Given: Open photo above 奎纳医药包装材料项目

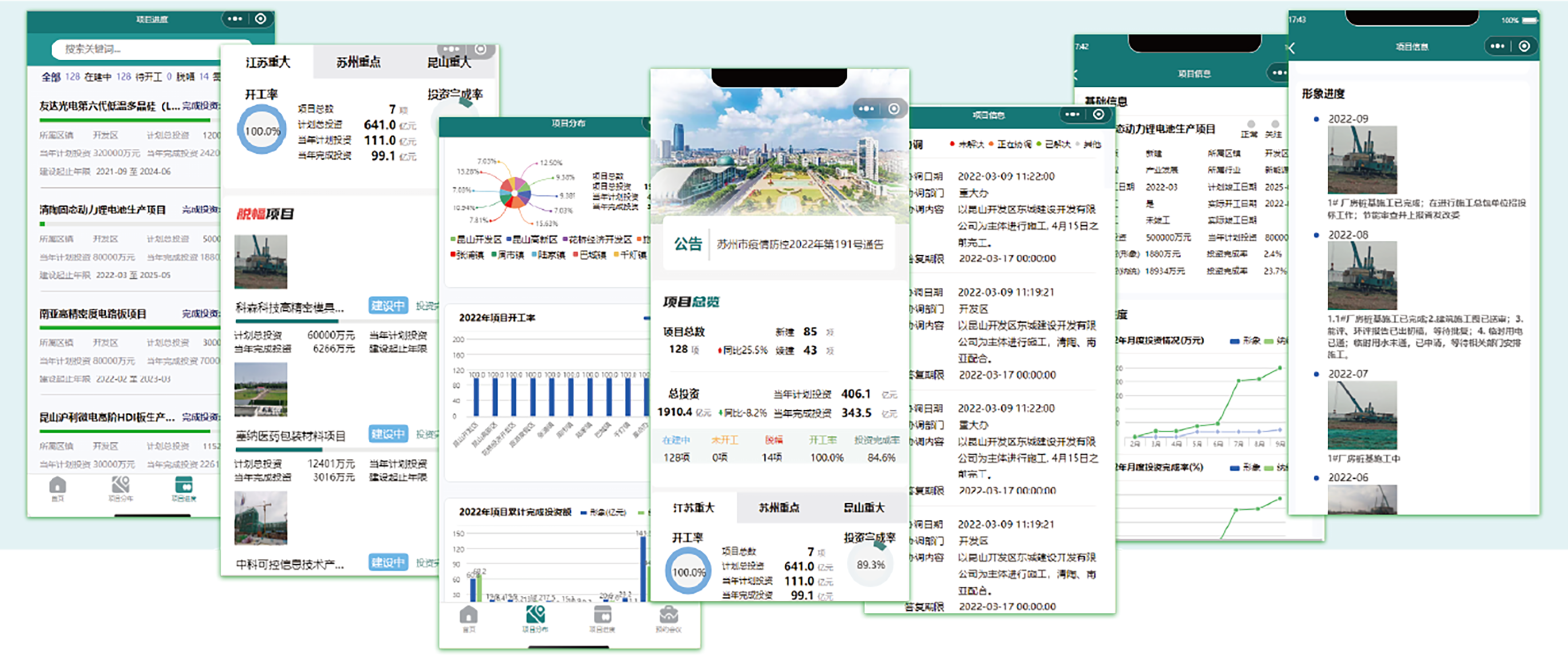Looking at the screenshot, I should [260, 389].
